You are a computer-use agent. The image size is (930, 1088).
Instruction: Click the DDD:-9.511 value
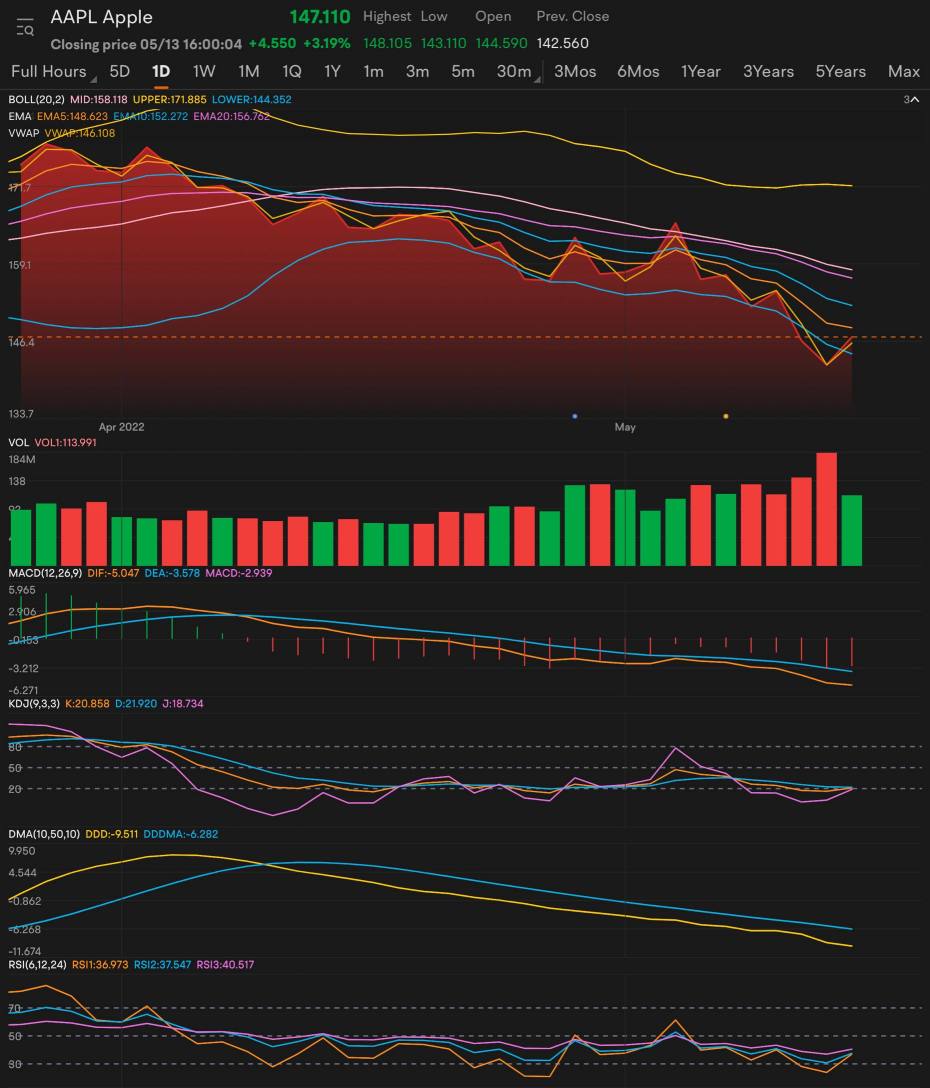tap(111, 833)
